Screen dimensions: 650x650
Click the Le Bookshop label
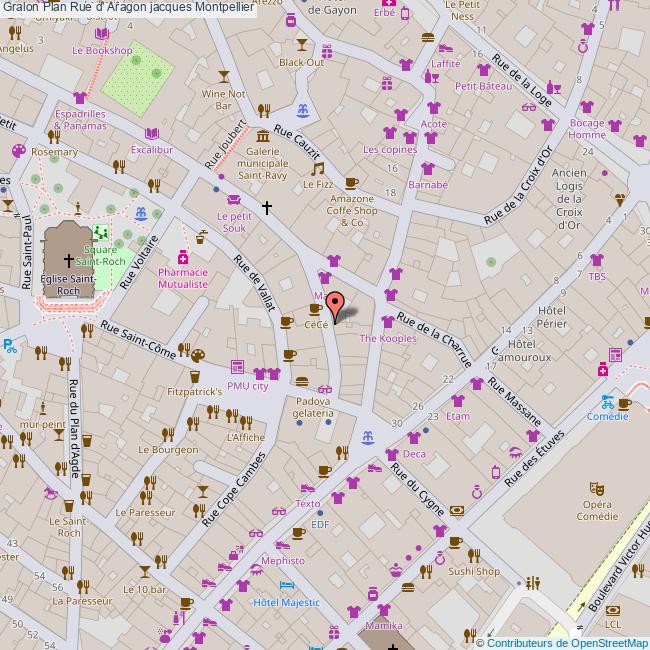tap(102, 50)
